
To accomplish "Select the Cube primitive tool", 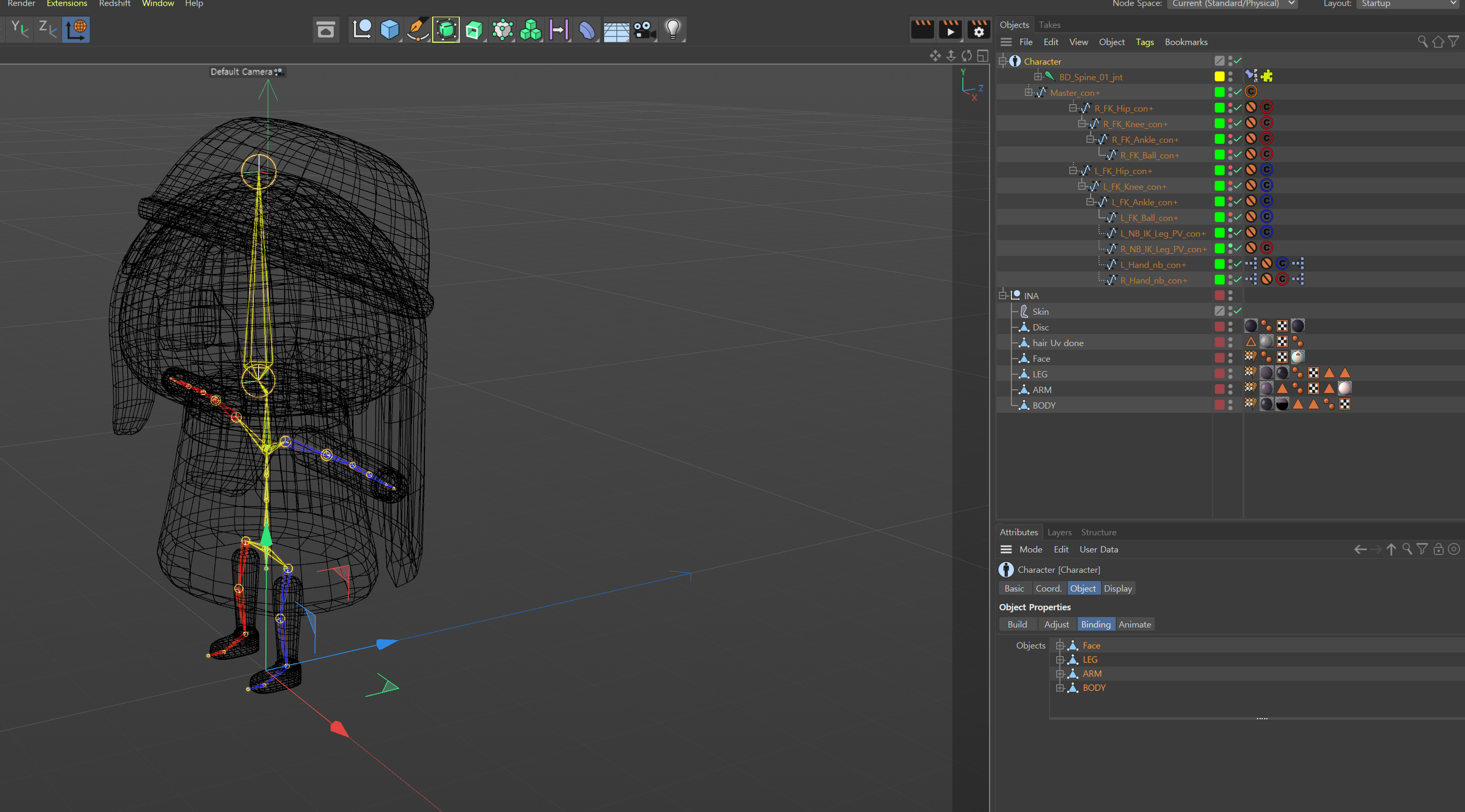I will point(389,30).
